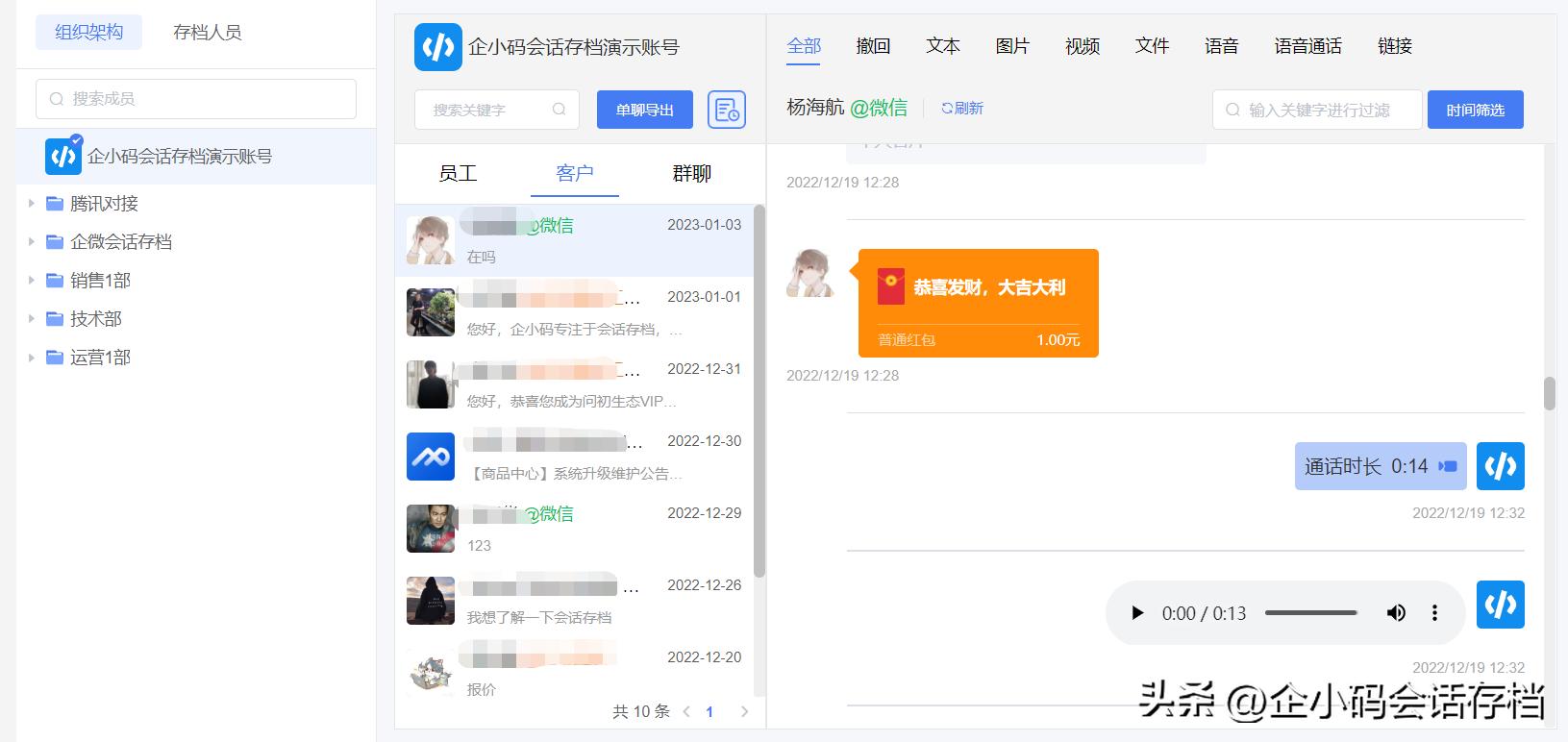
Task: Click the folder icon for 销售1部
Action: coord(55,281)
